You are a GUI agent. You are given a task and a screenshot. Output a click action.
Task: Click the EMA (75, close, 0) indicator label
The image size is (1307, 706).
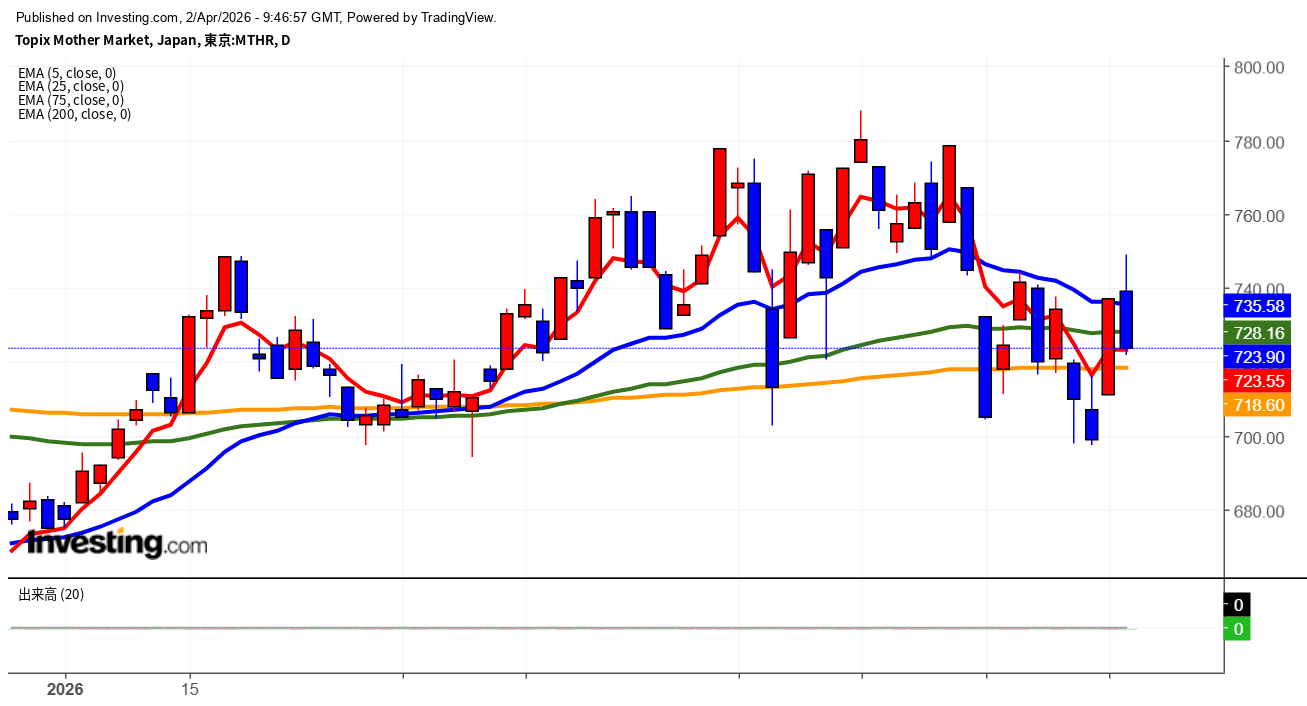click(x=70, y=100)
